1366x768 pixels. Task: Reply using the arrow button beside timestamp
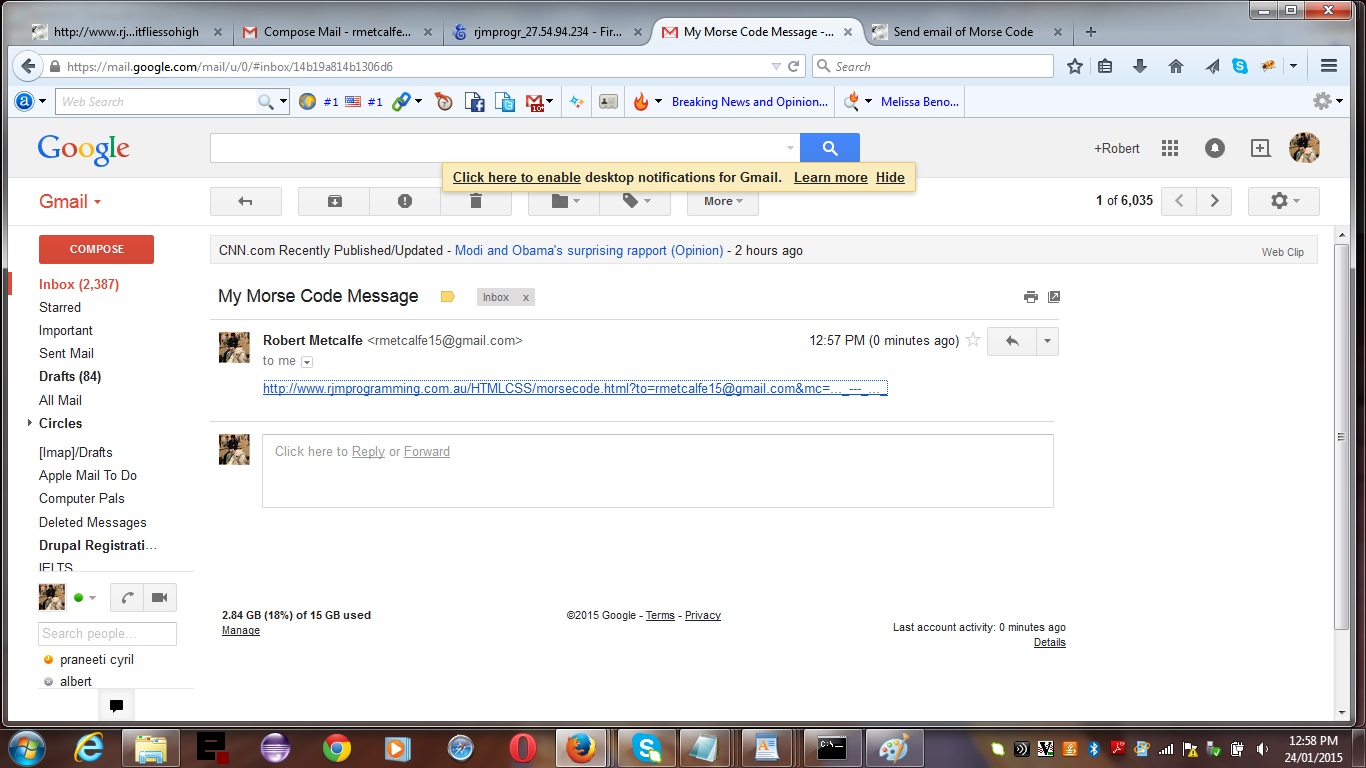(1012, 341)
